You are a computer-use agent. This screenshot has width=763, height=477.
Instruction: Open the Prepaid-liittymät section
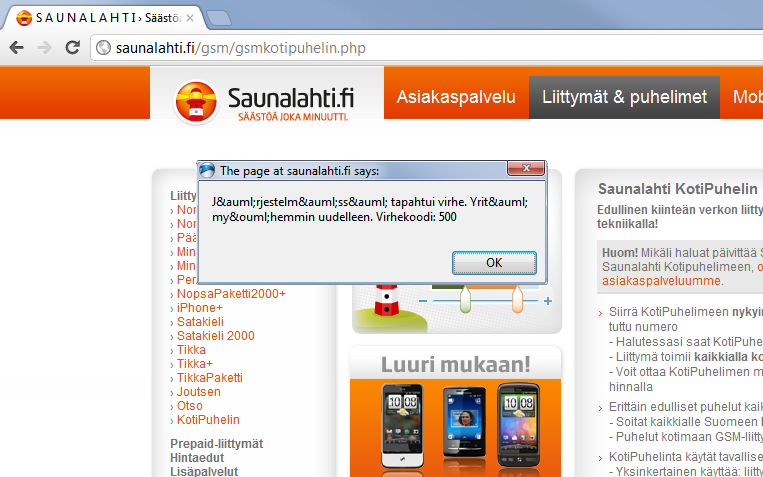[x=217, y=444]
